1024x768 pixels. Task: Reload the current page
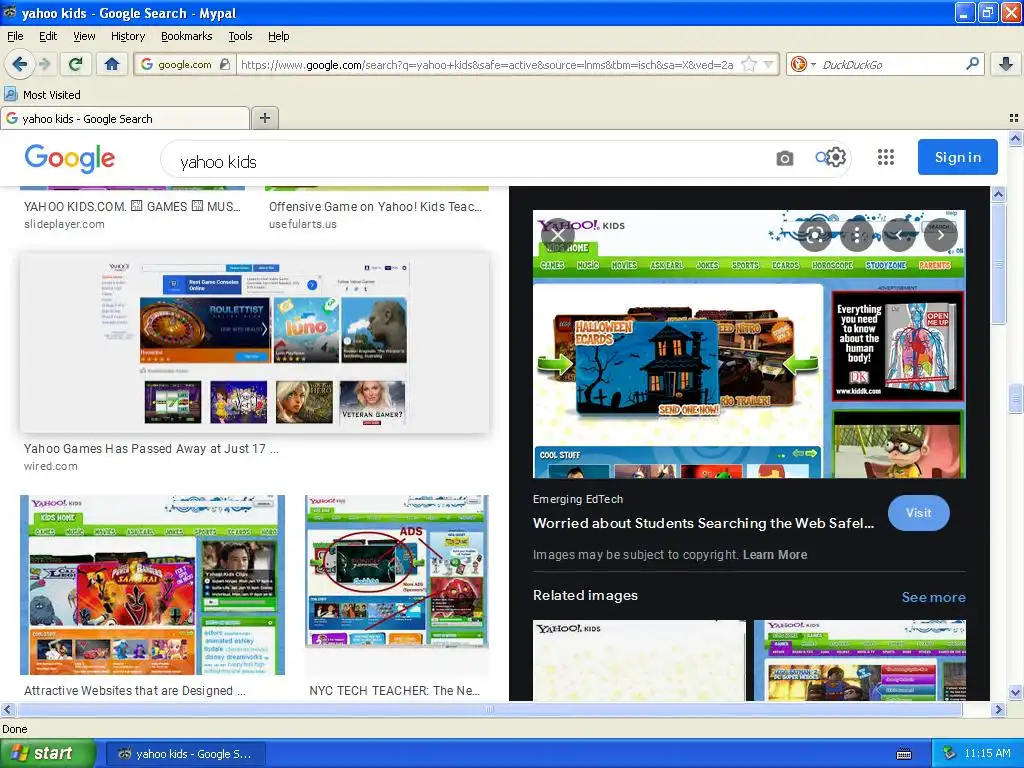tap(76, 64)
